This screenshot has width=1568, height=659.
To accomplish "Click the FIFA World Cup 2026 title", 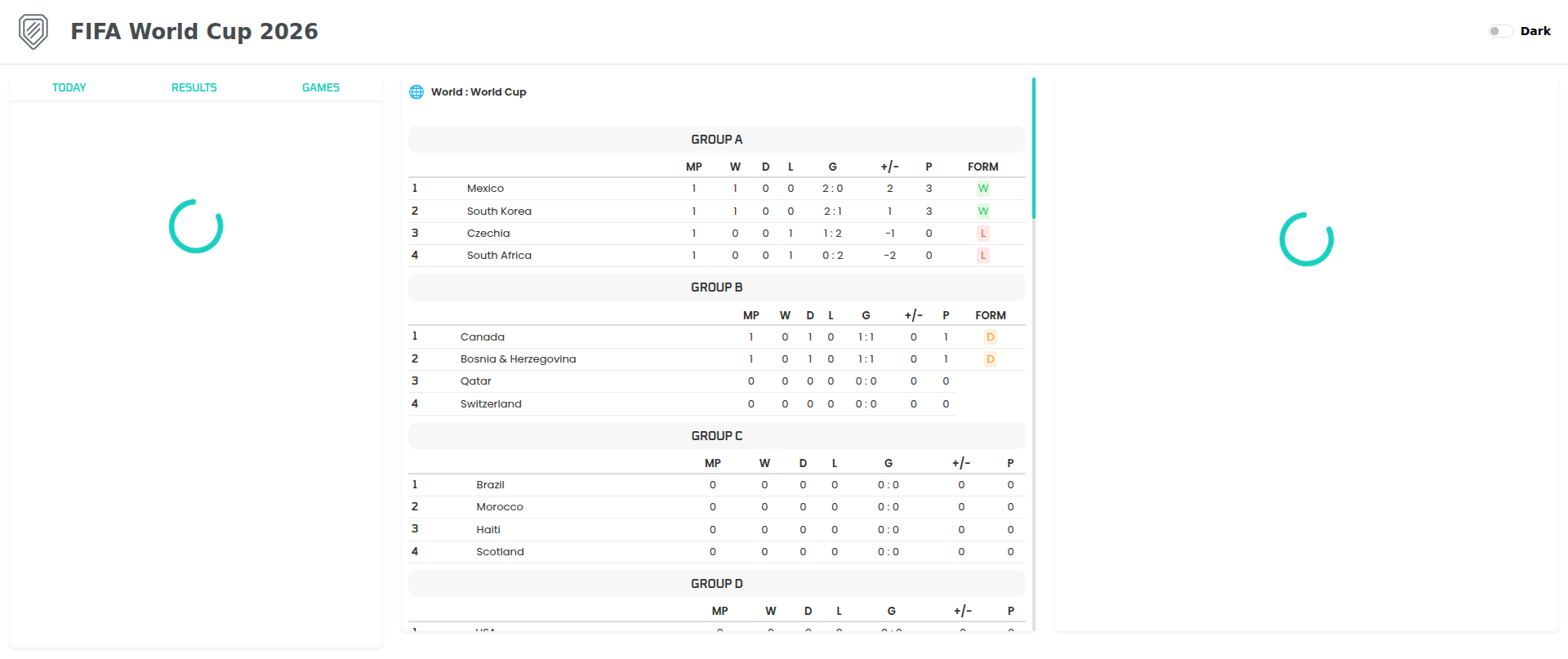I will pyautogui.click(x=194, y=31).
